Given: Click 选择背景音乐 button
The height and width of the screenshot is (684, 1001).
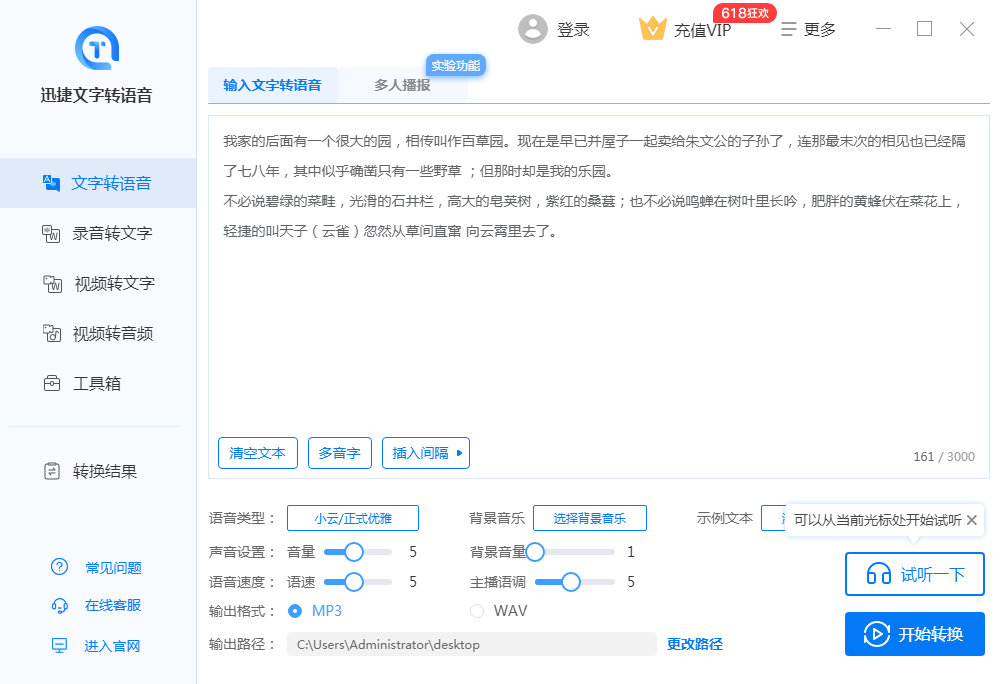Looking at the screenshot, I should click(x=590, y=518).
